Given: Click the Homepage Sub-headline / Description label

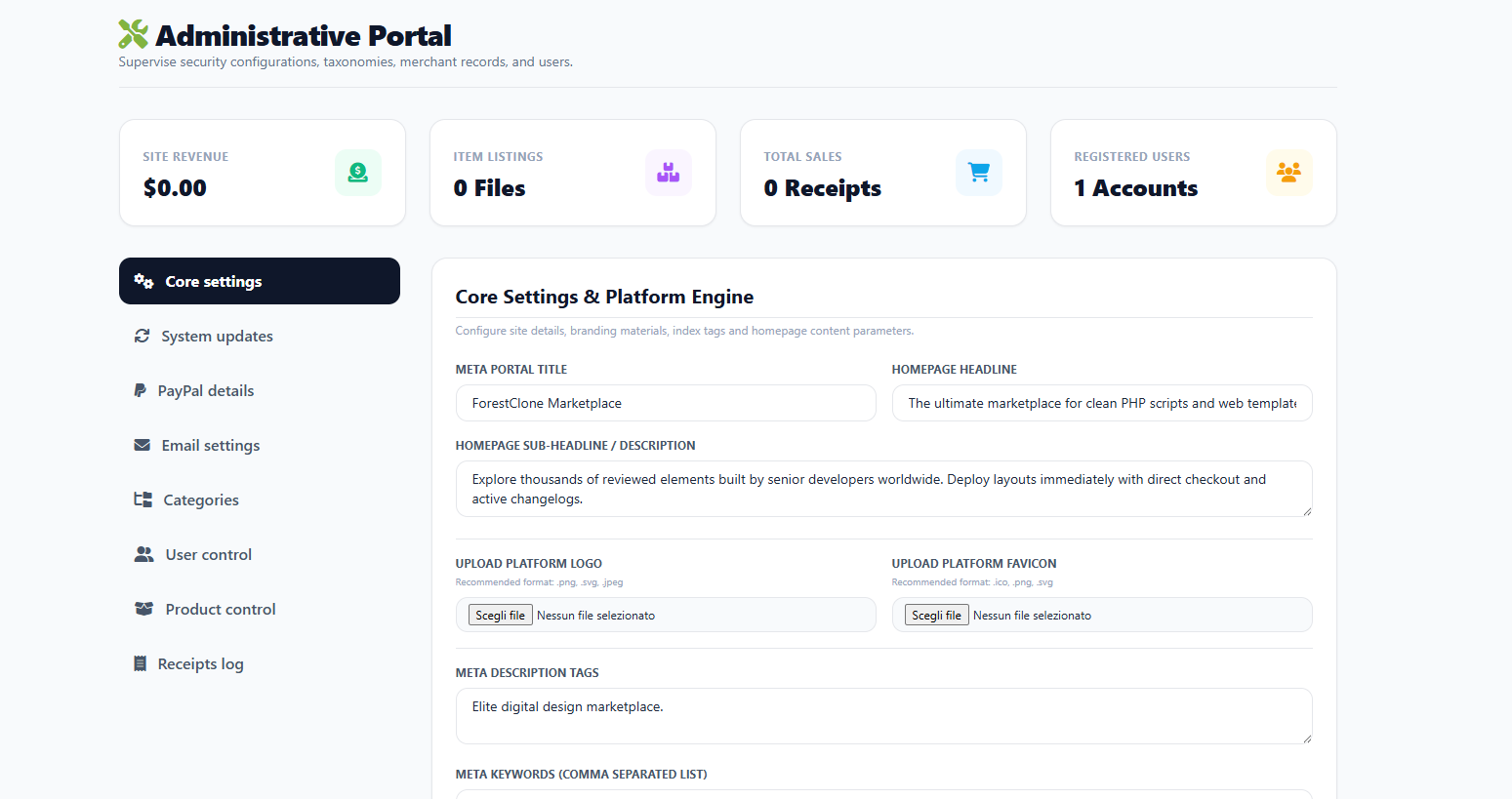Looking at the screenshot, I should click(575, 446).
